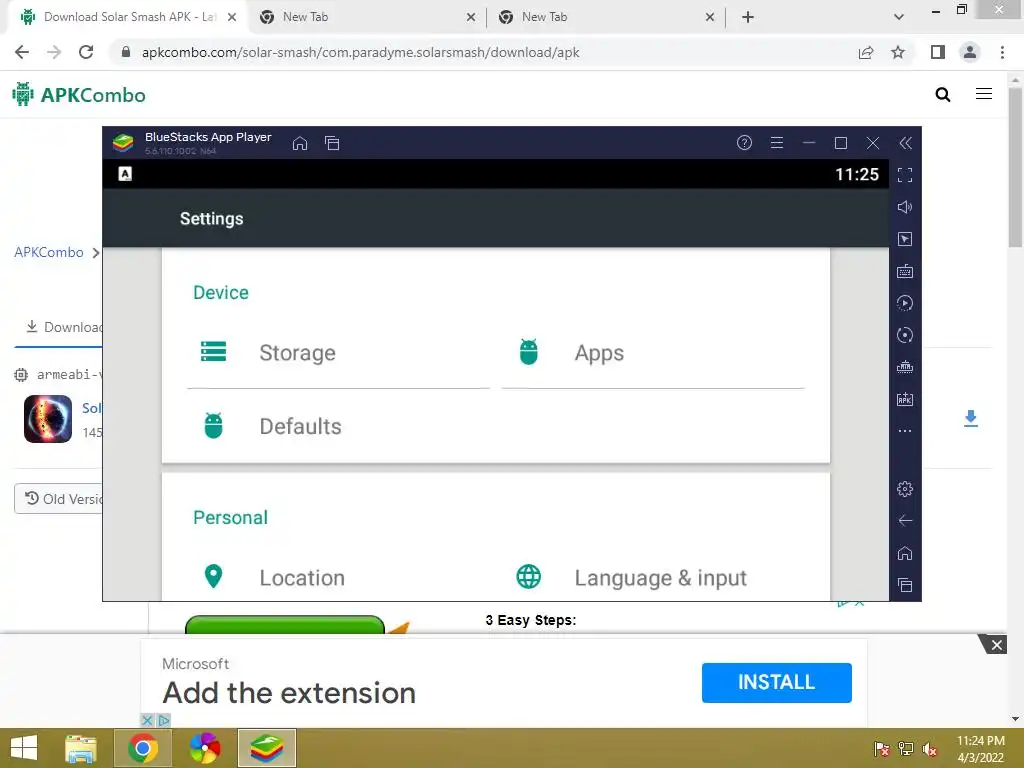Open a new Chrome tab with plus button
The height and width of the screenshot is (768, 1024).
click(748, 17)
